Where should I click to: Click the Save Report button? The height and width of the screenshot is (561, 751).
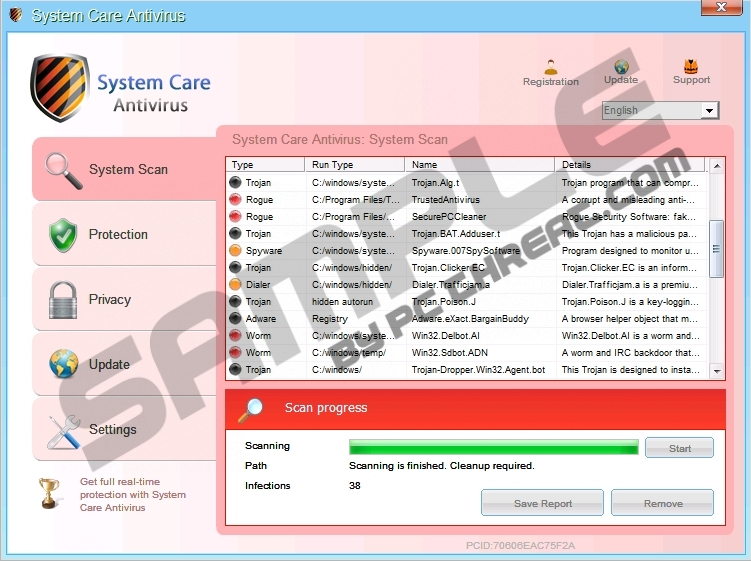[x=542, y=503]
